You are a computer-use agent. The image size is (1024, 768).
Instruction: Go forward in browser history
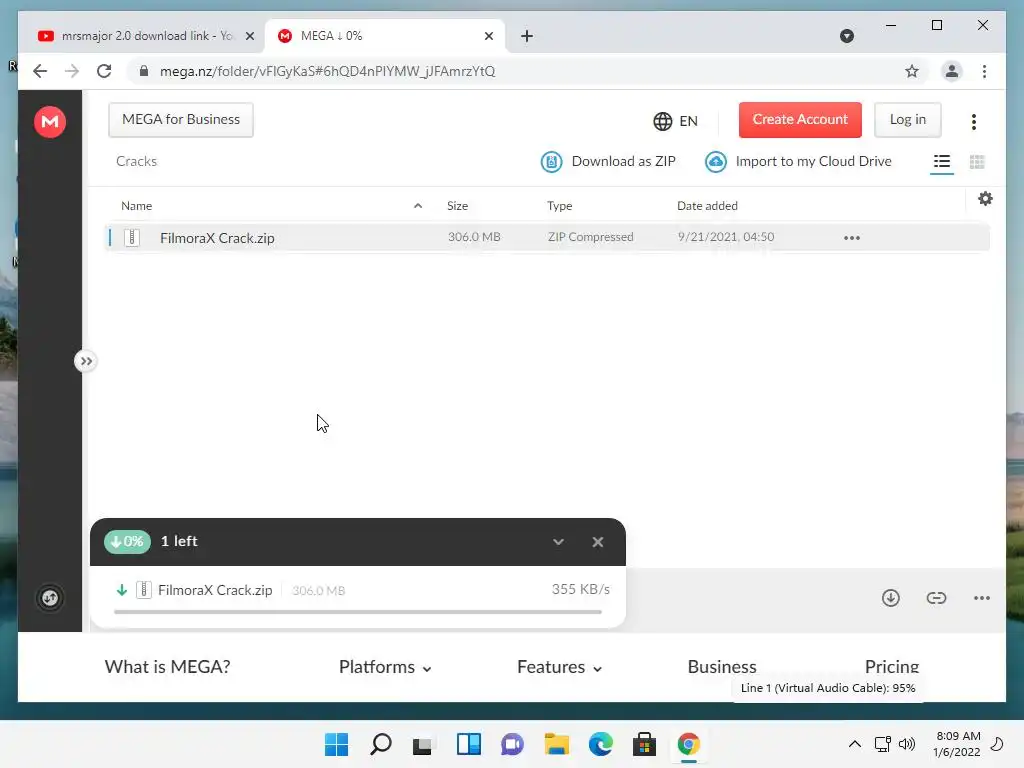(72, 71)
